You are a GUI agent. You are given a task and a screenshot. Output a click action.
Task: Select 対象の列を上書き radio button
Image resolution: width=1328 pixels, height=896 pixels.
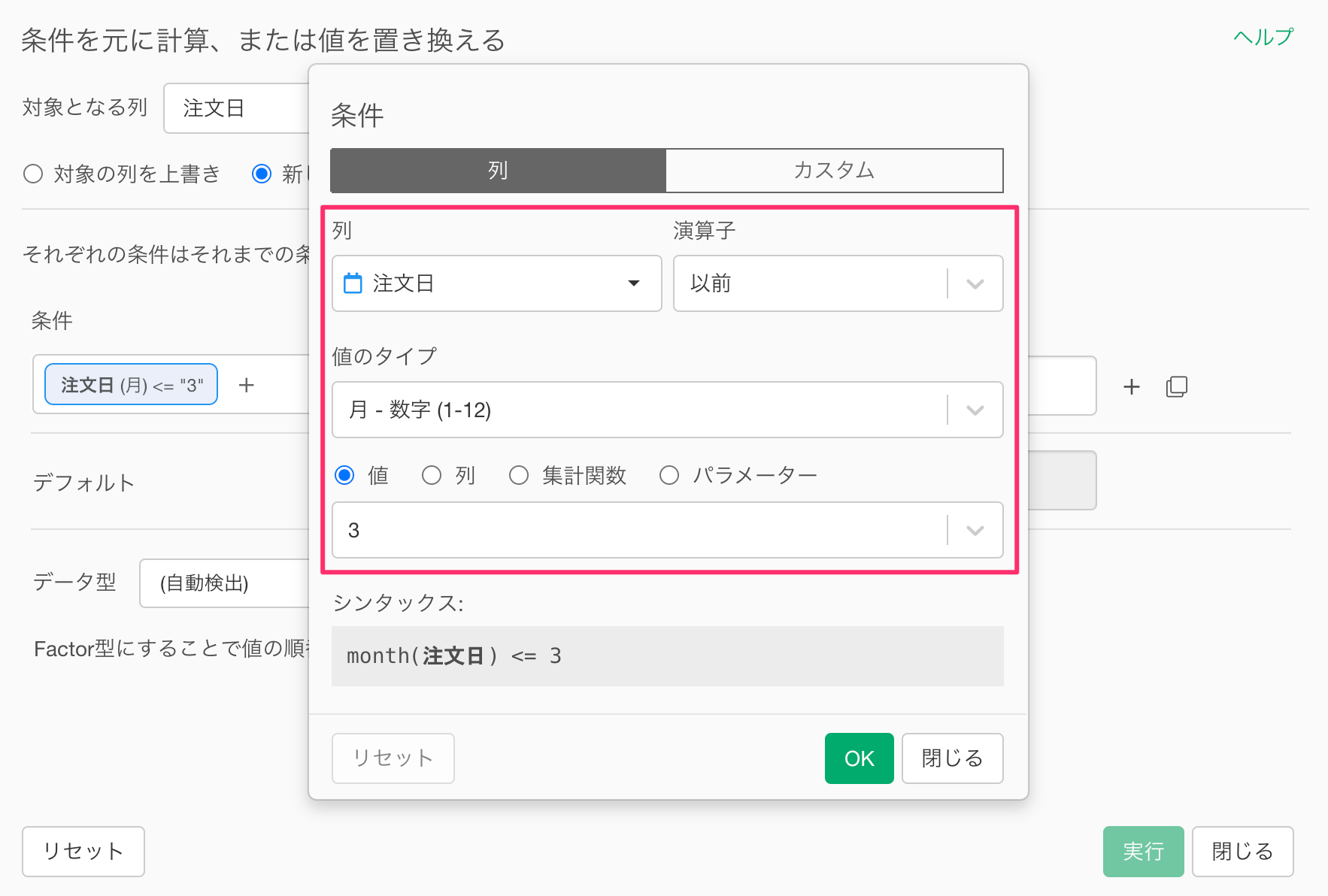[33, 174]
